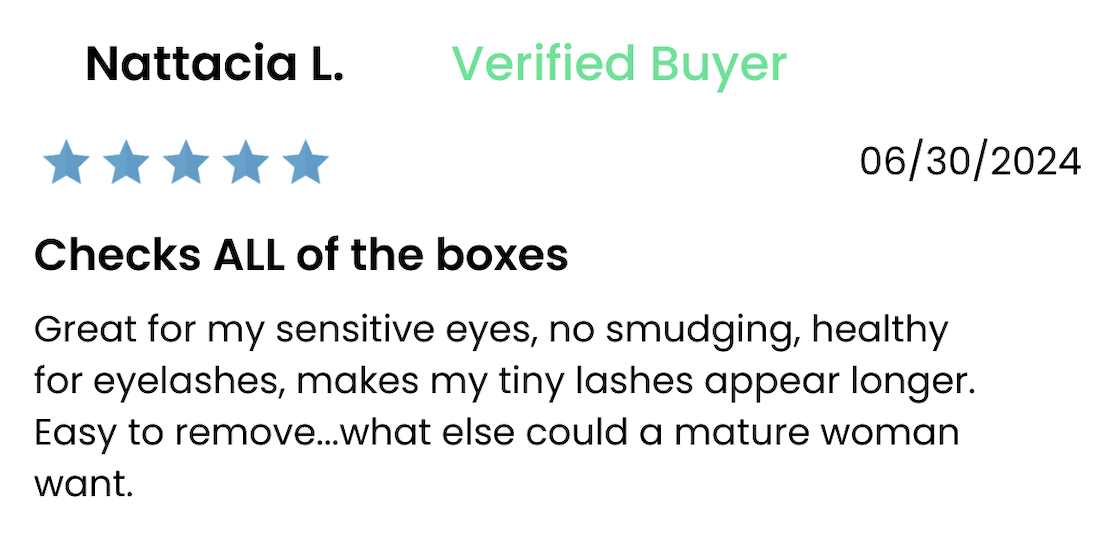Click the third star in the rating
Viewport: 1106px width, 538px height.
coord(186,162)
